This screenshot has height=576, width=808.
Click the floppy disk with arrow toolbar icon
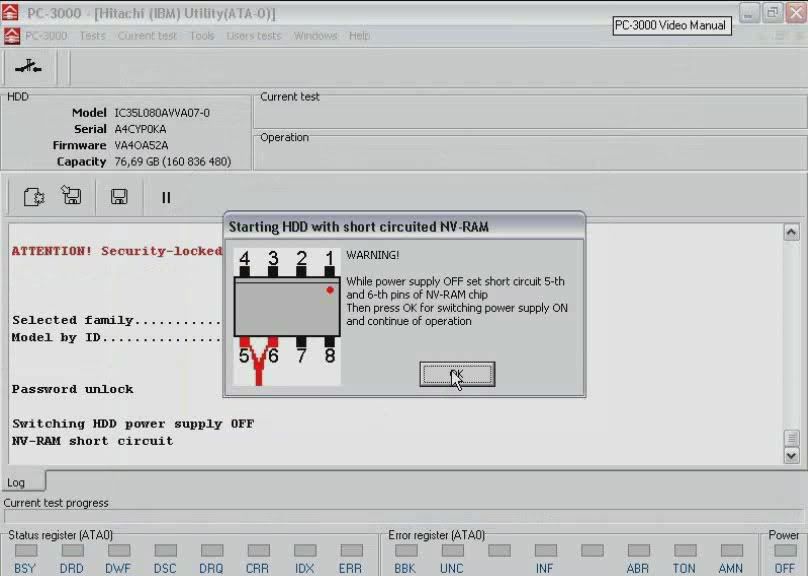[71, 195]
